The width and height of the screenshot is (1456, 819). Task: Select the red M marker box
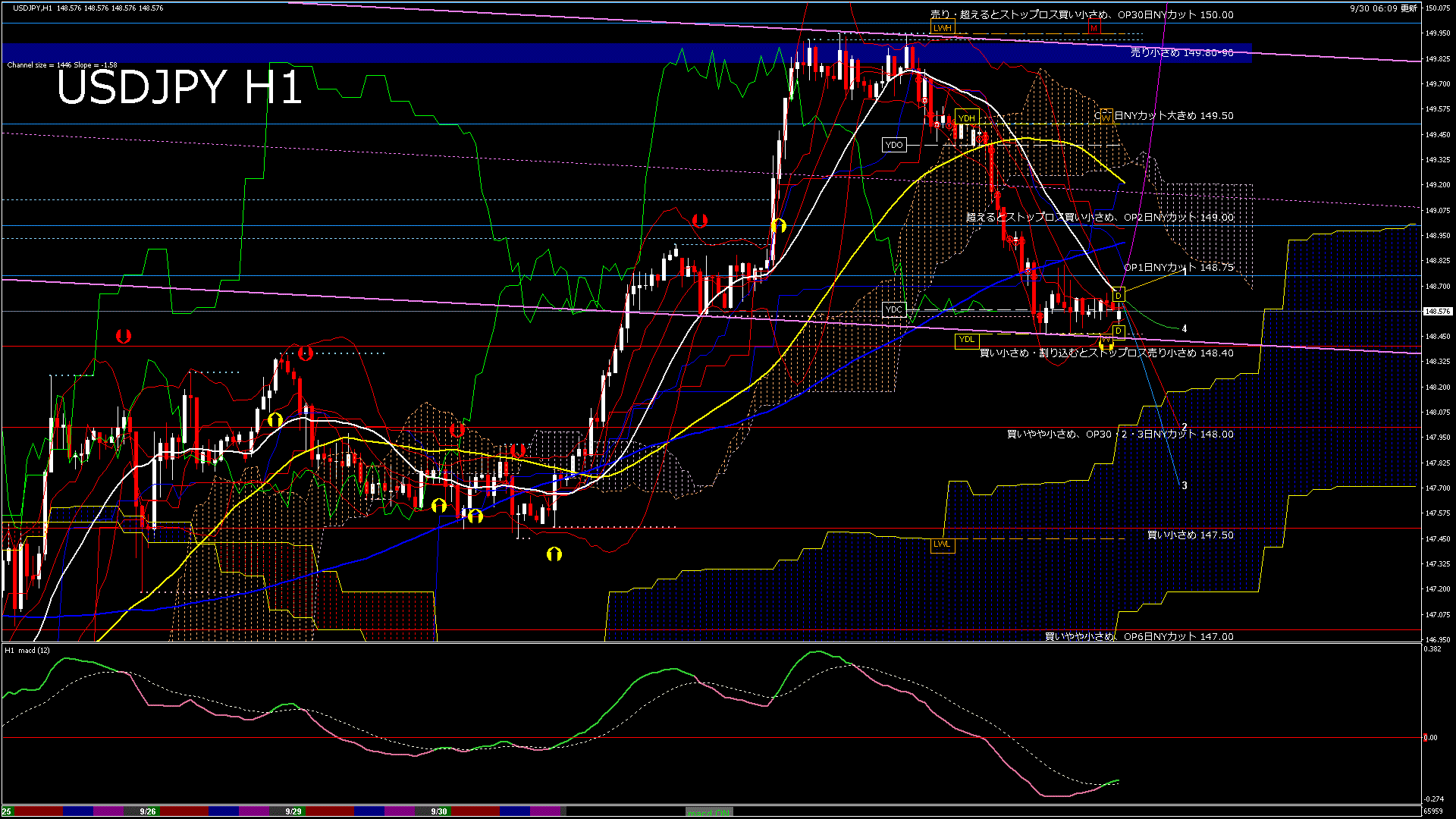(1094, 28)
